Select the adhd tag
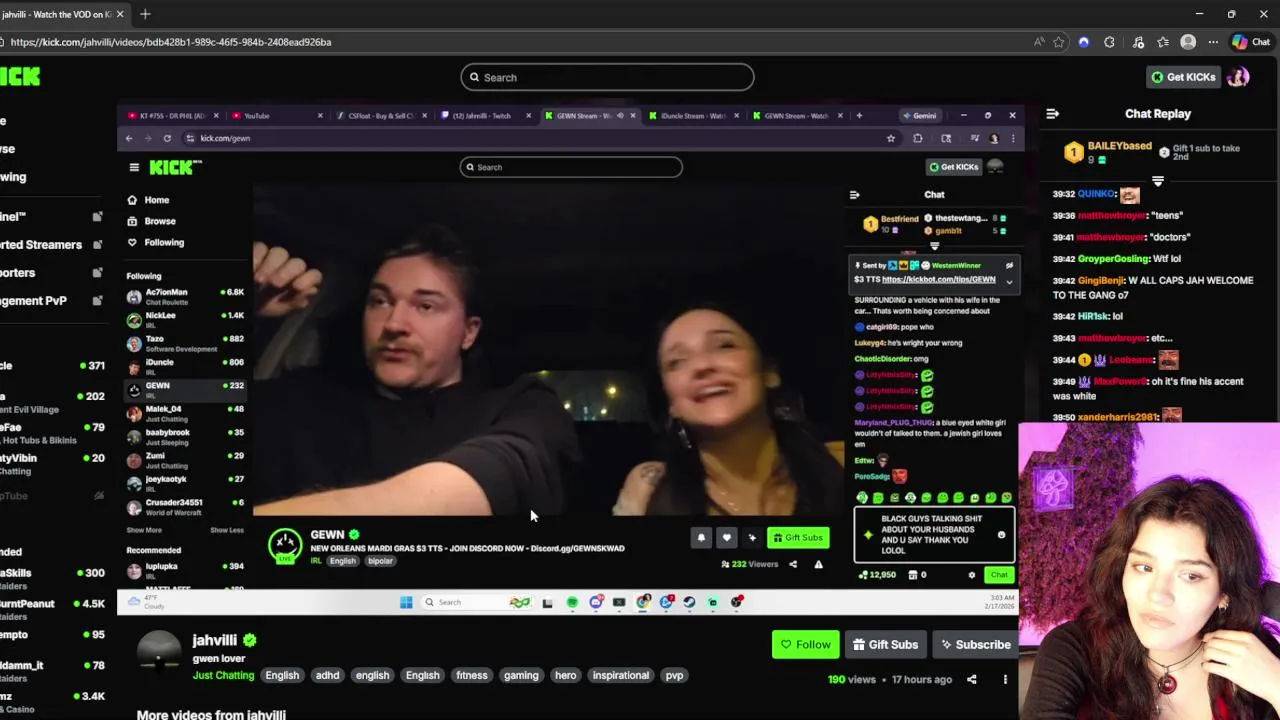The width and height of the screenshot is (1280, 720). click(328, 675)
